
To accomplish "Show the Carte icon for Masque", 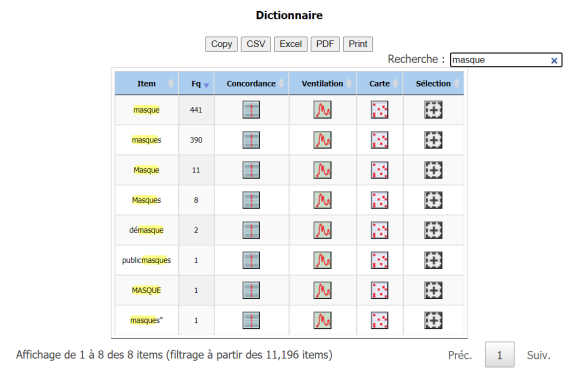I will [380, 170].
